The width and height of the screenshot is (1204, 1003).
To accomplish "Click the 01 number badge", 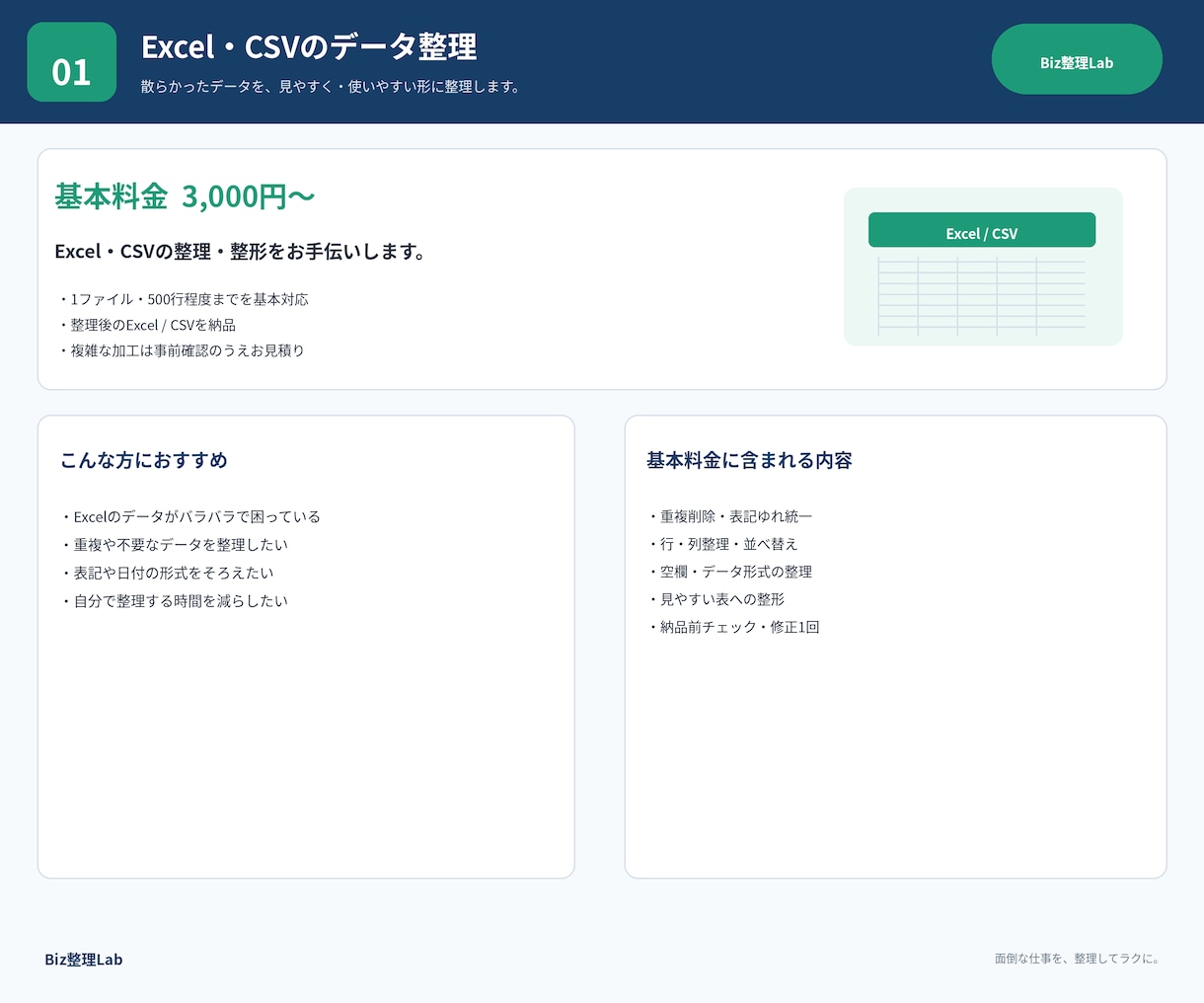I will click(x=72, y=62).
